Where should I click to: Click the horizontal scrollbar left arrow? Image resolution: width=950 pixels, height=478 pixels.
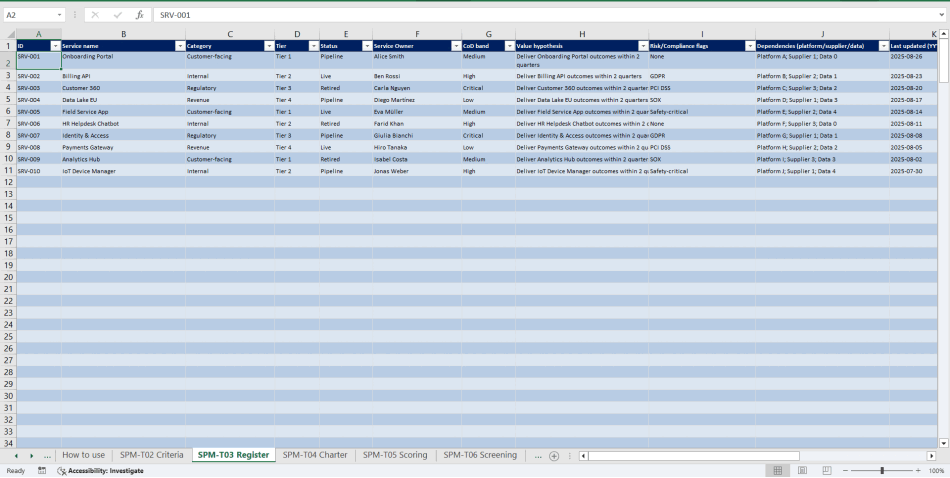583,456
